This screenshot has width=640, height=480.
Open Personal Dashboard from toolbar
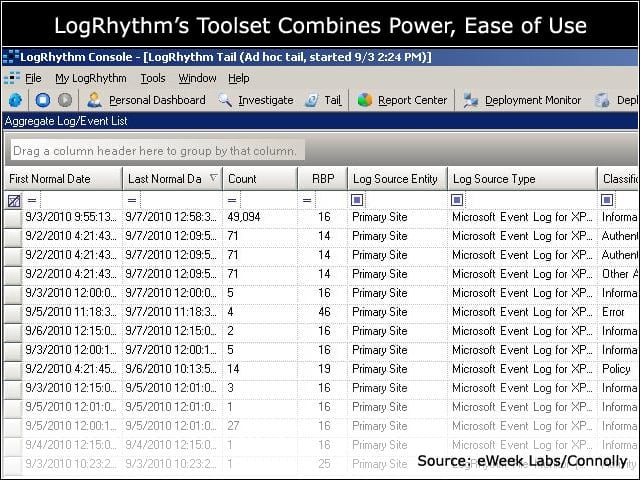click(x=157, y=100)
